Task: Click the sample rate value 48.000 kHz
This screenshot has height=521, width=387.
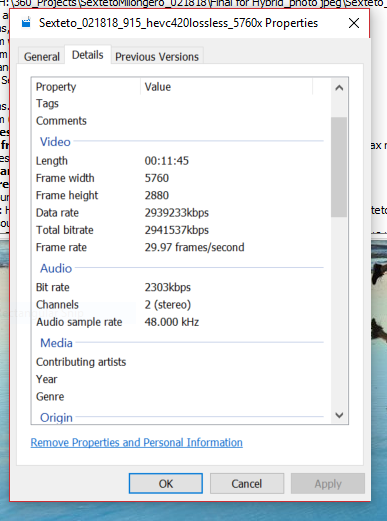Action: click(172, 322)
